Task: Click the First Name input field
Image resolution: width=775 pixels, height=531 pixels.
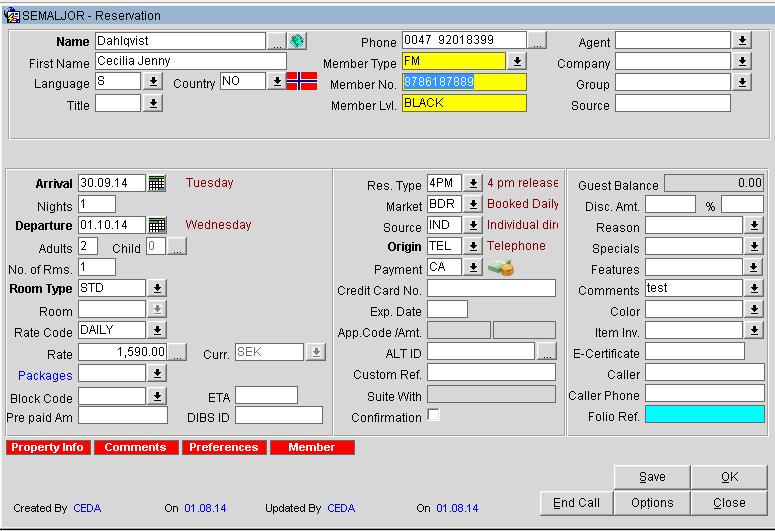Action: (x=191, y=61)
